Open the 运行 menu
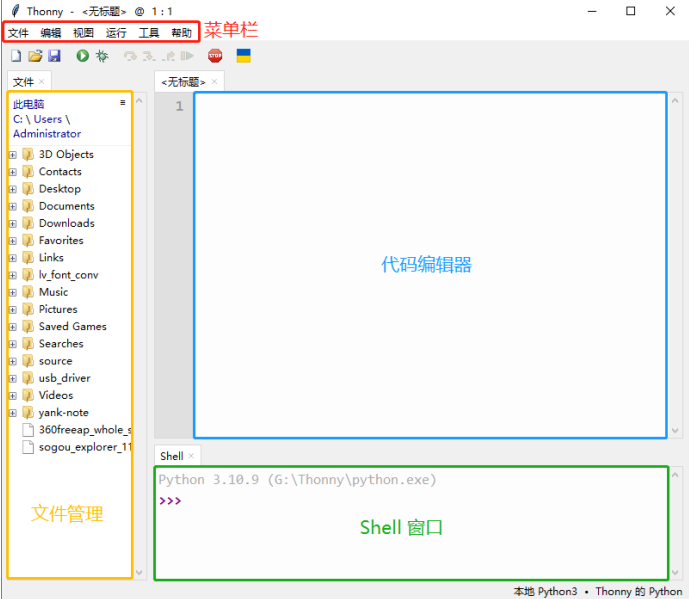 click(116, 33)
